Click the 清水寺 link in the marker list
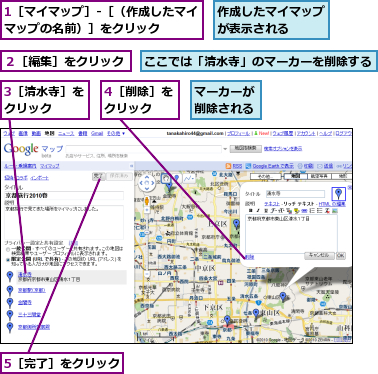378x374 pixels. click(x=25, y=274)
